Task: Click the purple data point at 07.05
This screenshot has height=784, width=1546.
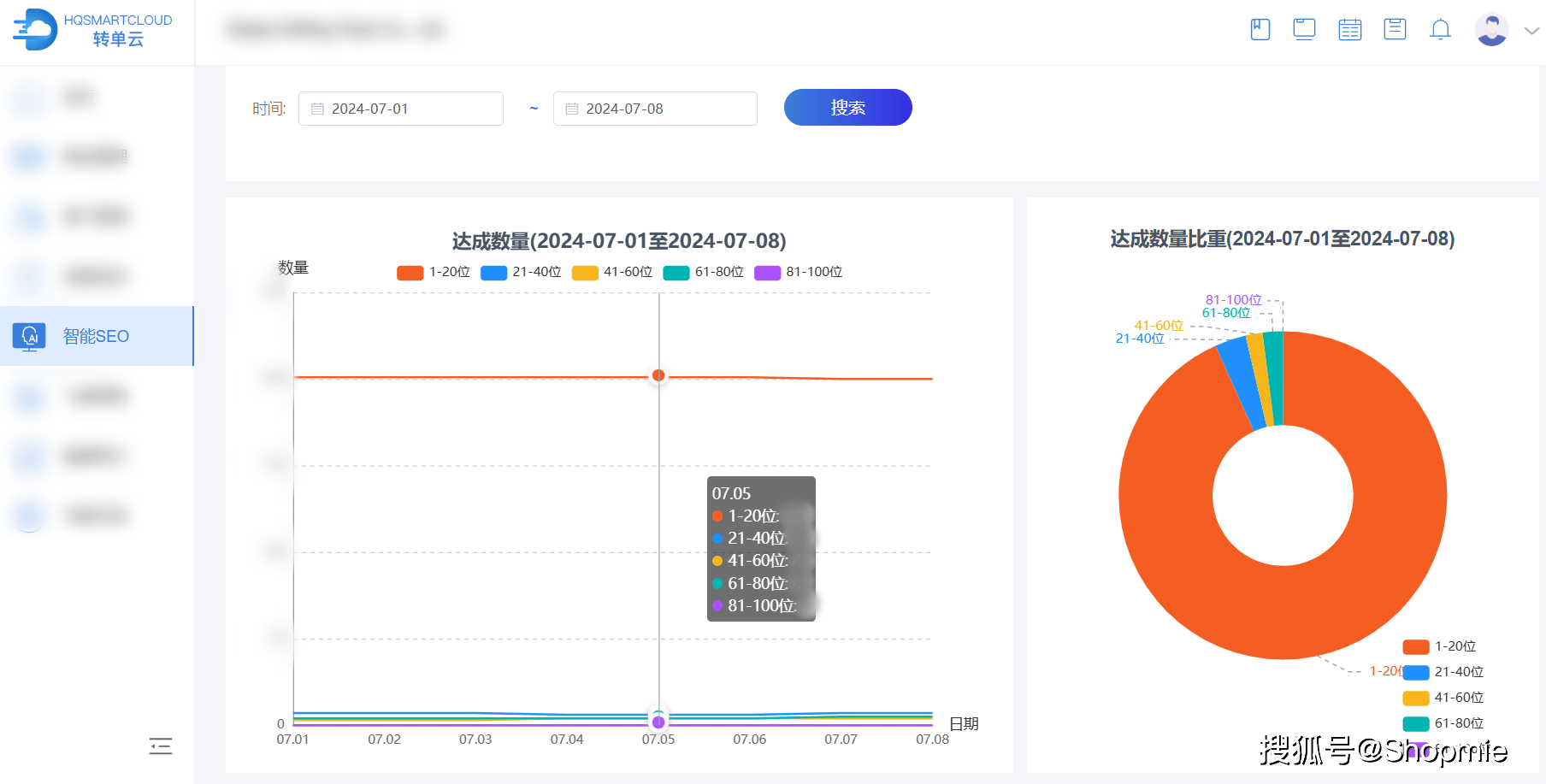Action: pyautogui.click(x=658, y=722)
